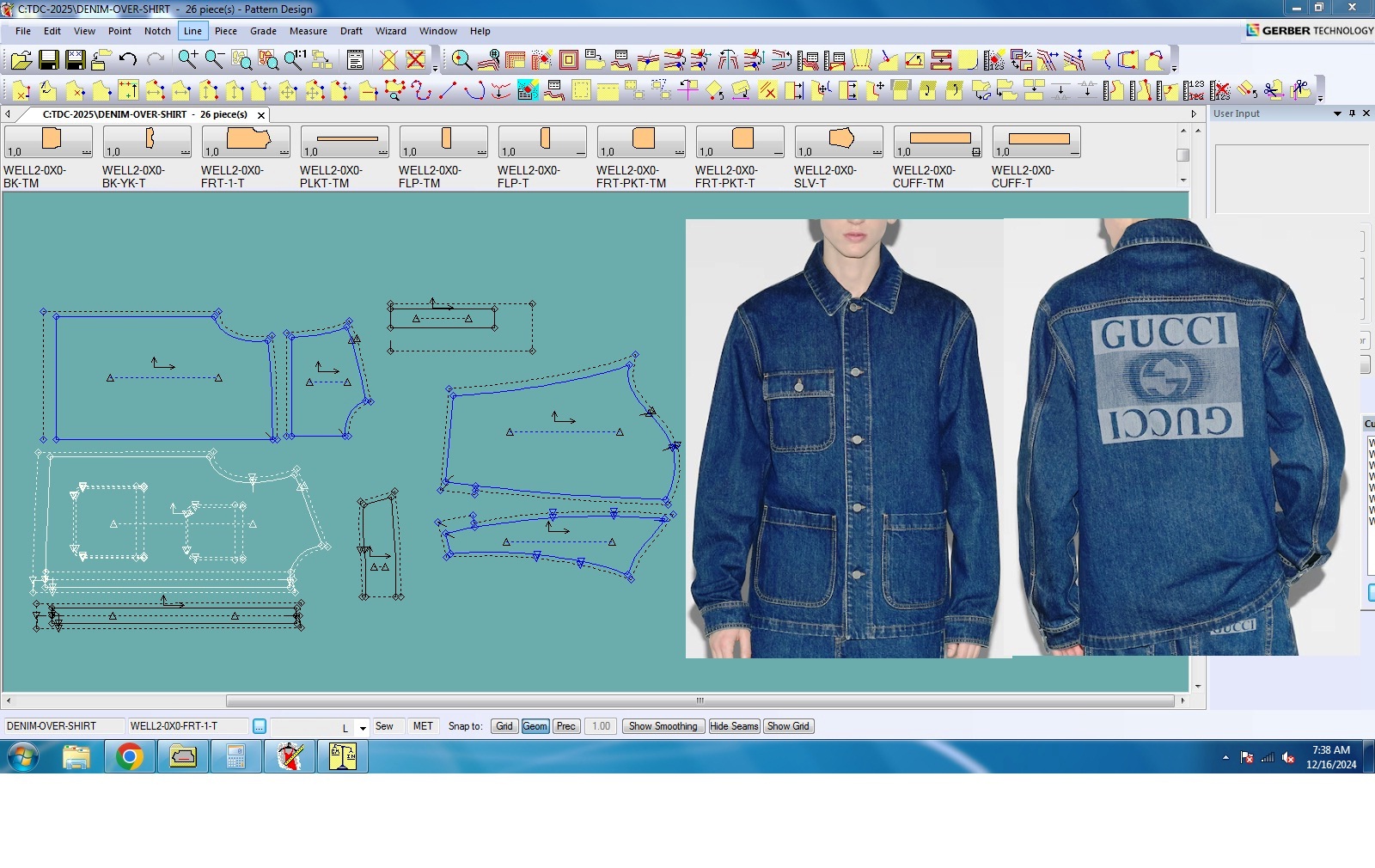Image resolution: width=1375 pixels, height=868 pixels.
Task: Show hidden system tray icons
Action: point(1225,757)
